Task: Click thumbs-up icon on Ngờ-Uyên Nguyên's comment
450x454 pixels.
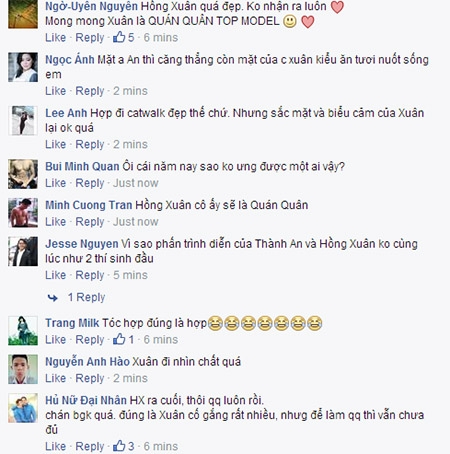Action: point(119,37)
